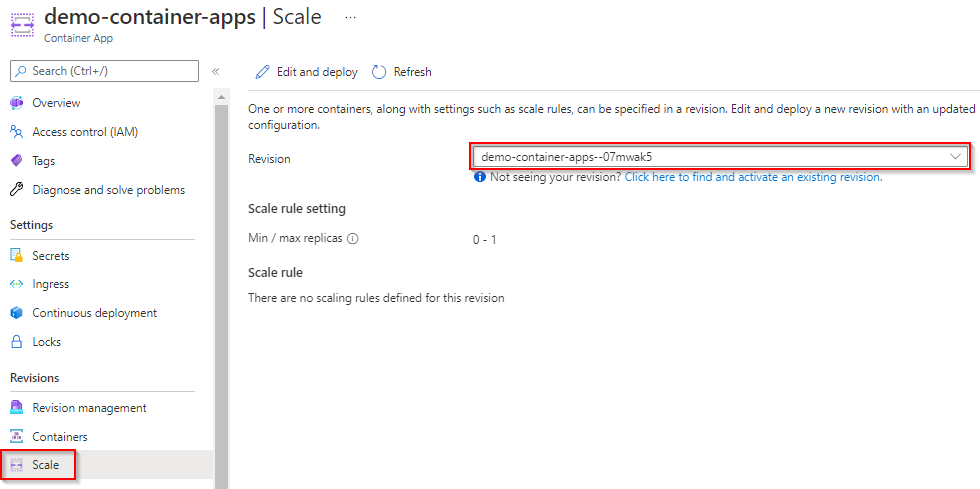Open the ellipsis more options in title
This screenshot has height=489, width=980.
351,18
